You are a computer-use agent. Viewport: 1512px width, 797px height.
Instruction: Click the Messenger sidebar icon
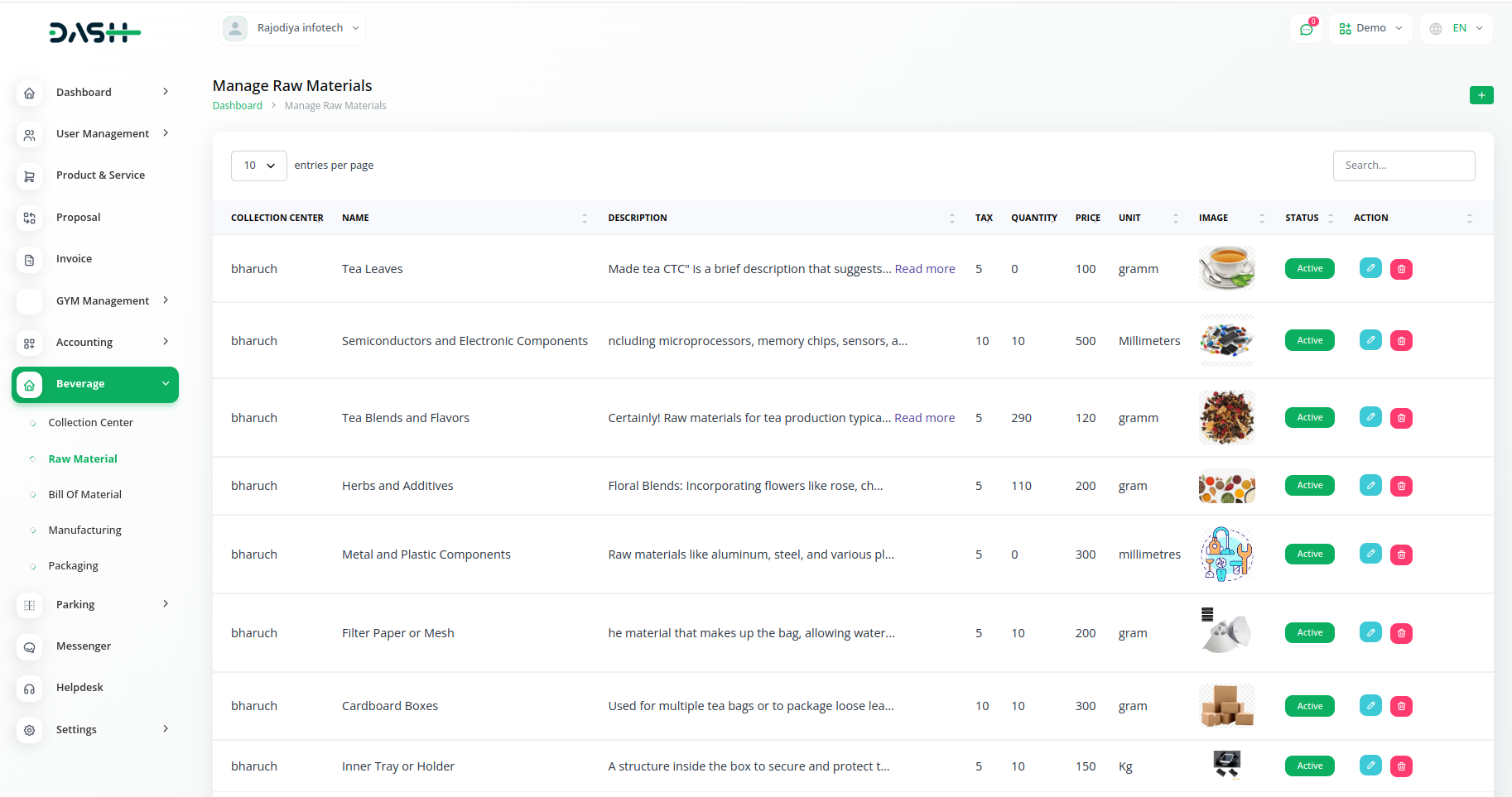click(30, 647)
